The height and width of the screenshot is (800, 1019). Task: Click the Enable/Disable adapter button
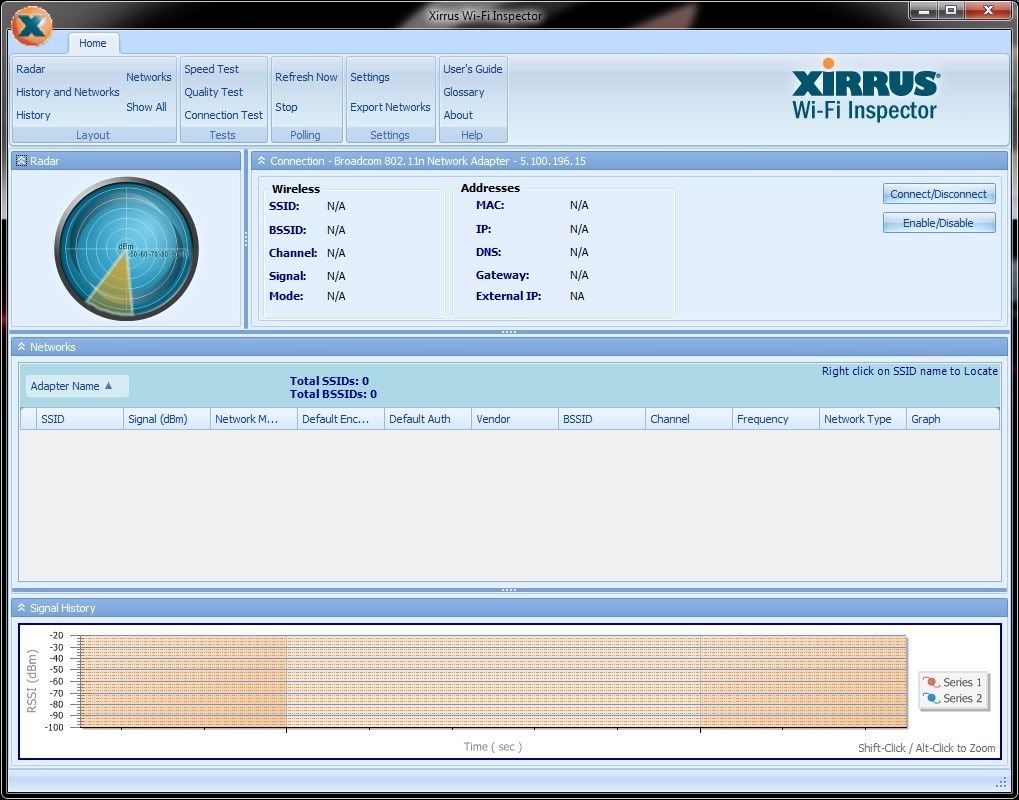point(938,223)
